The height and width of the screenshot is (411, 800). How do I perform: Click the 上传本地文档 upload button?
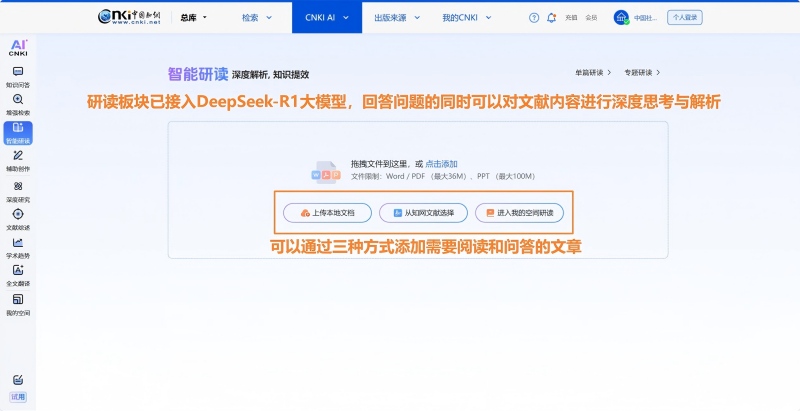[327, 213]
